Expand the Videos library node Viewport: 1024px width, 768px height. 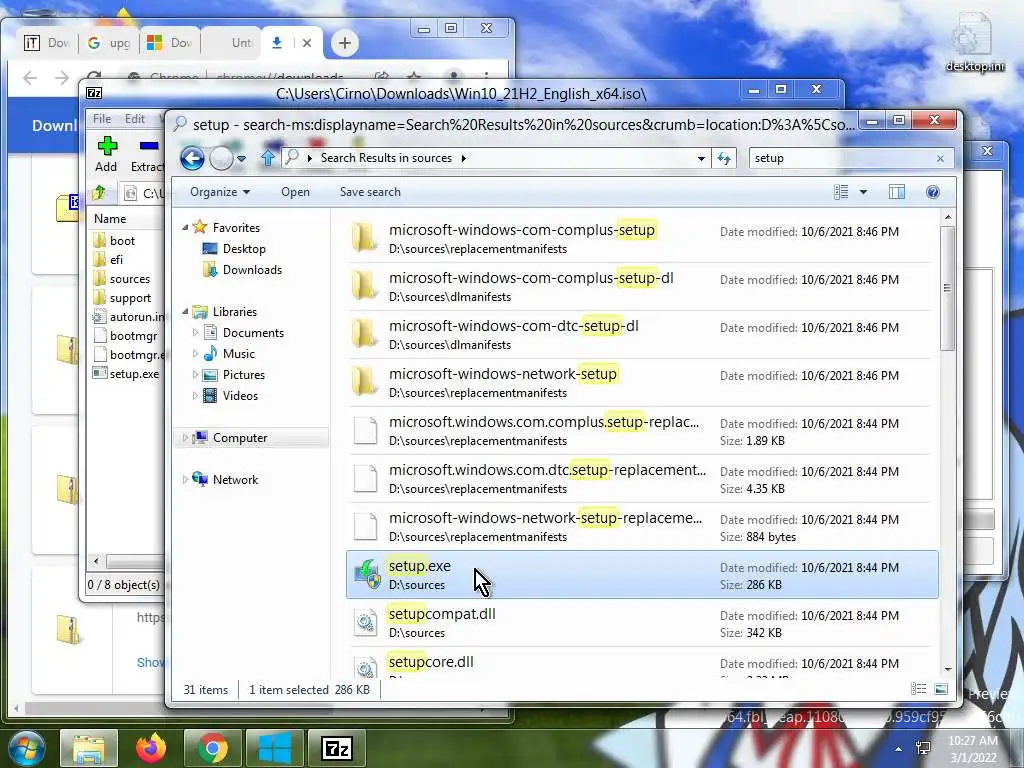pos(195,395)
